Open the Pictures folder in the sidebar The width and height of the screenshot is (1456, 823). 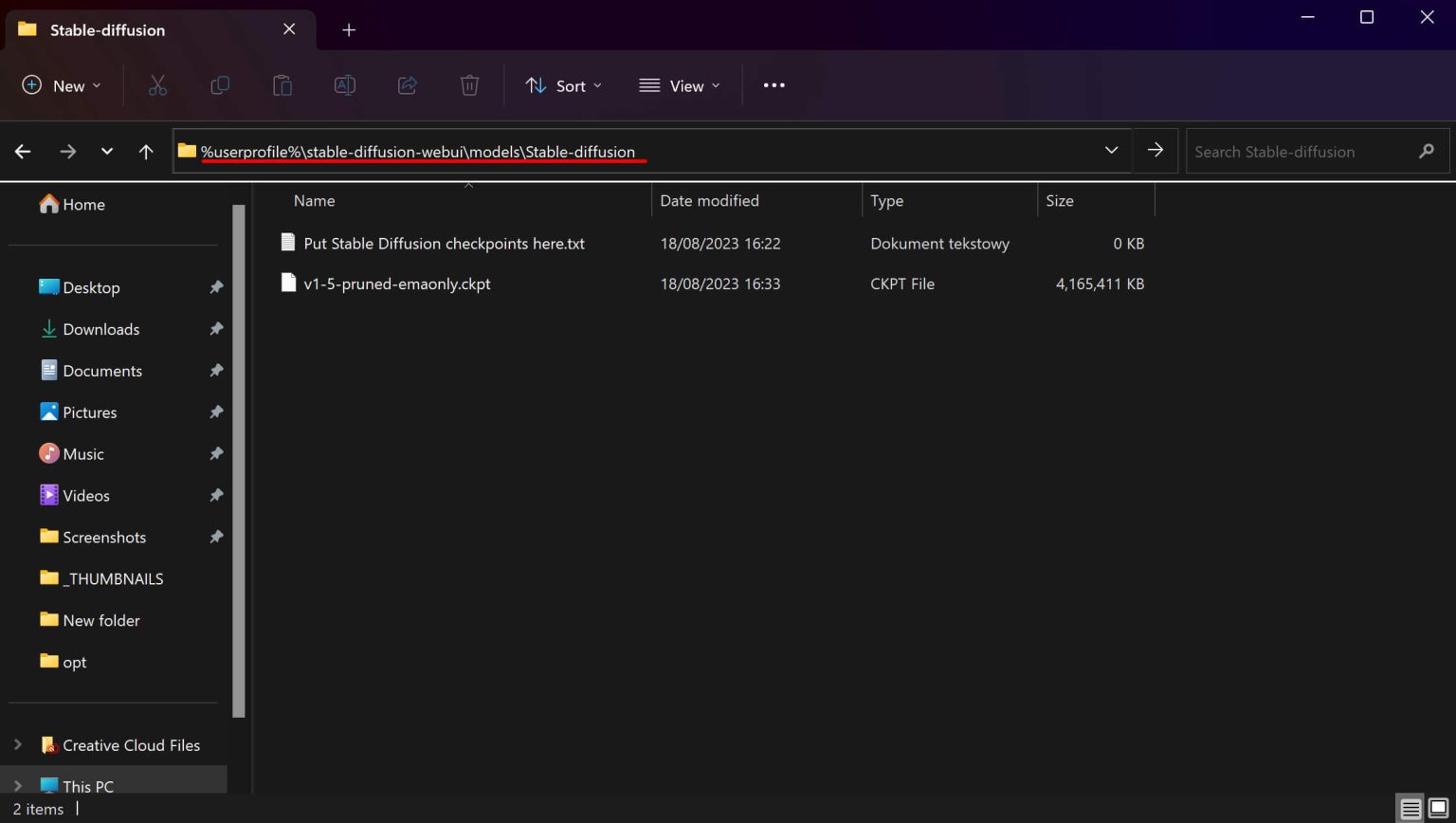click(90, 411)
